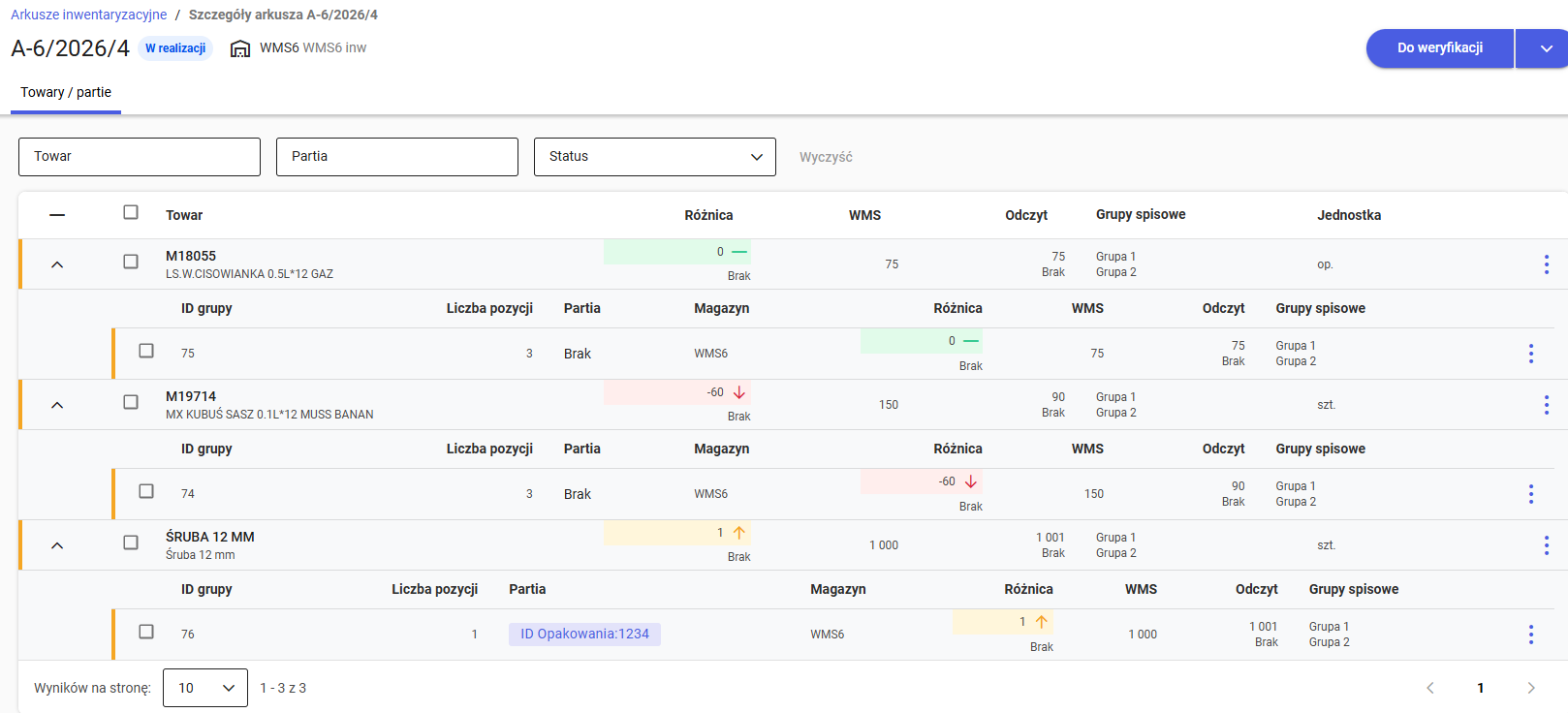
Task: Open the three-dot menu for group 76
Action: [x=1530, y=635]
